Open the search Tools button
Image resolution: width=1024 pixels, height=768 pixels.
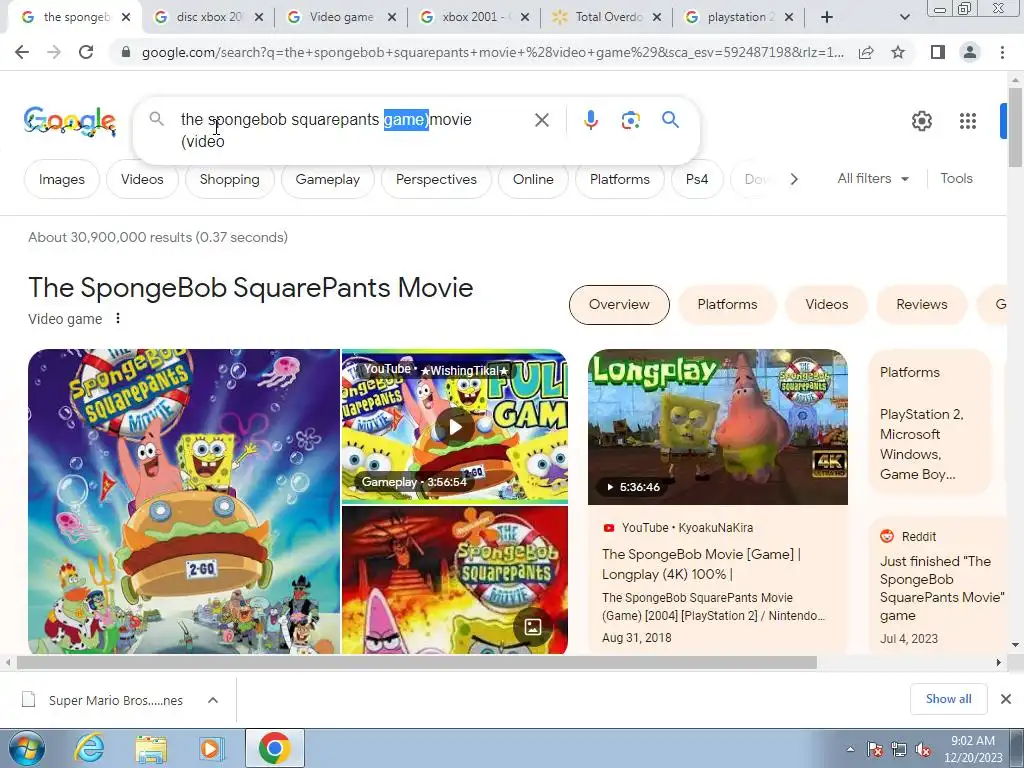pos(956,178)
